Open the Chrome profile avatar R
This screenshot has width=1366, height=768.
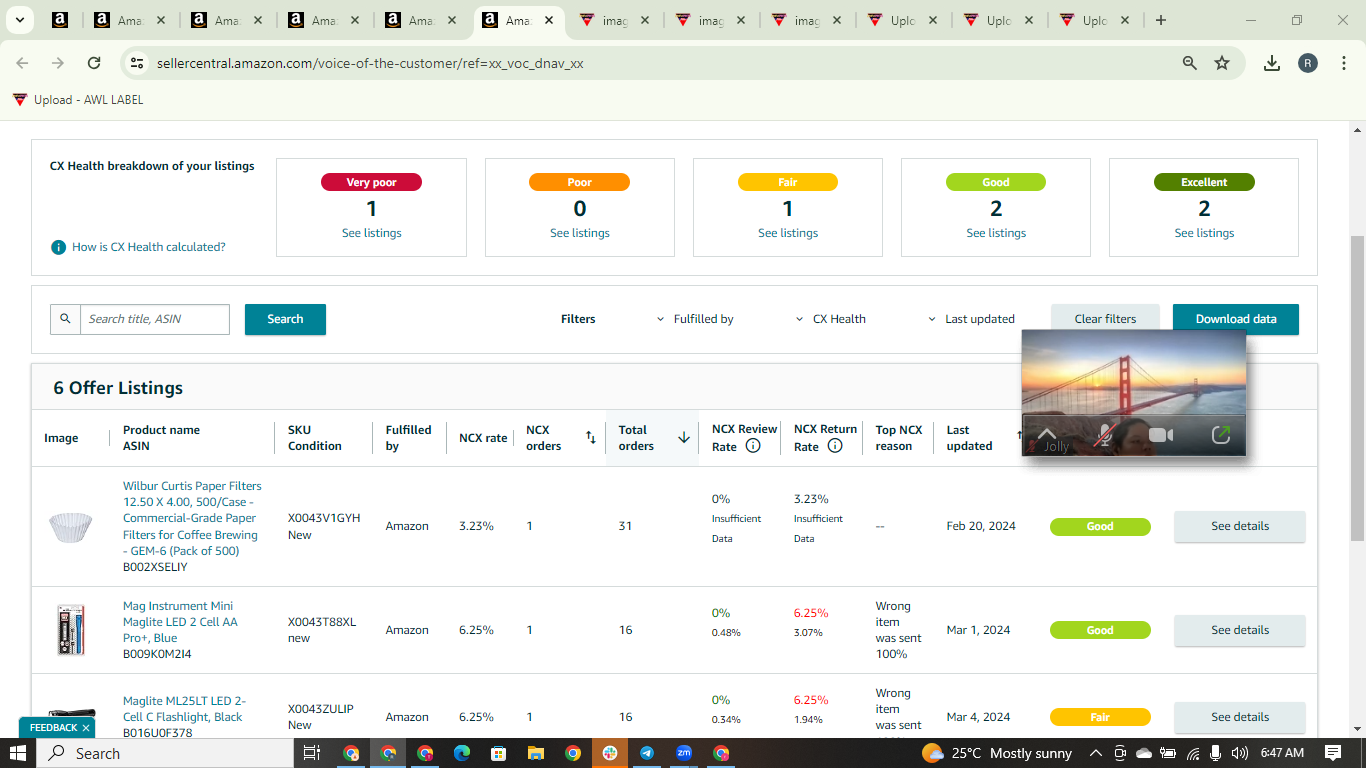coord(1308,63)
